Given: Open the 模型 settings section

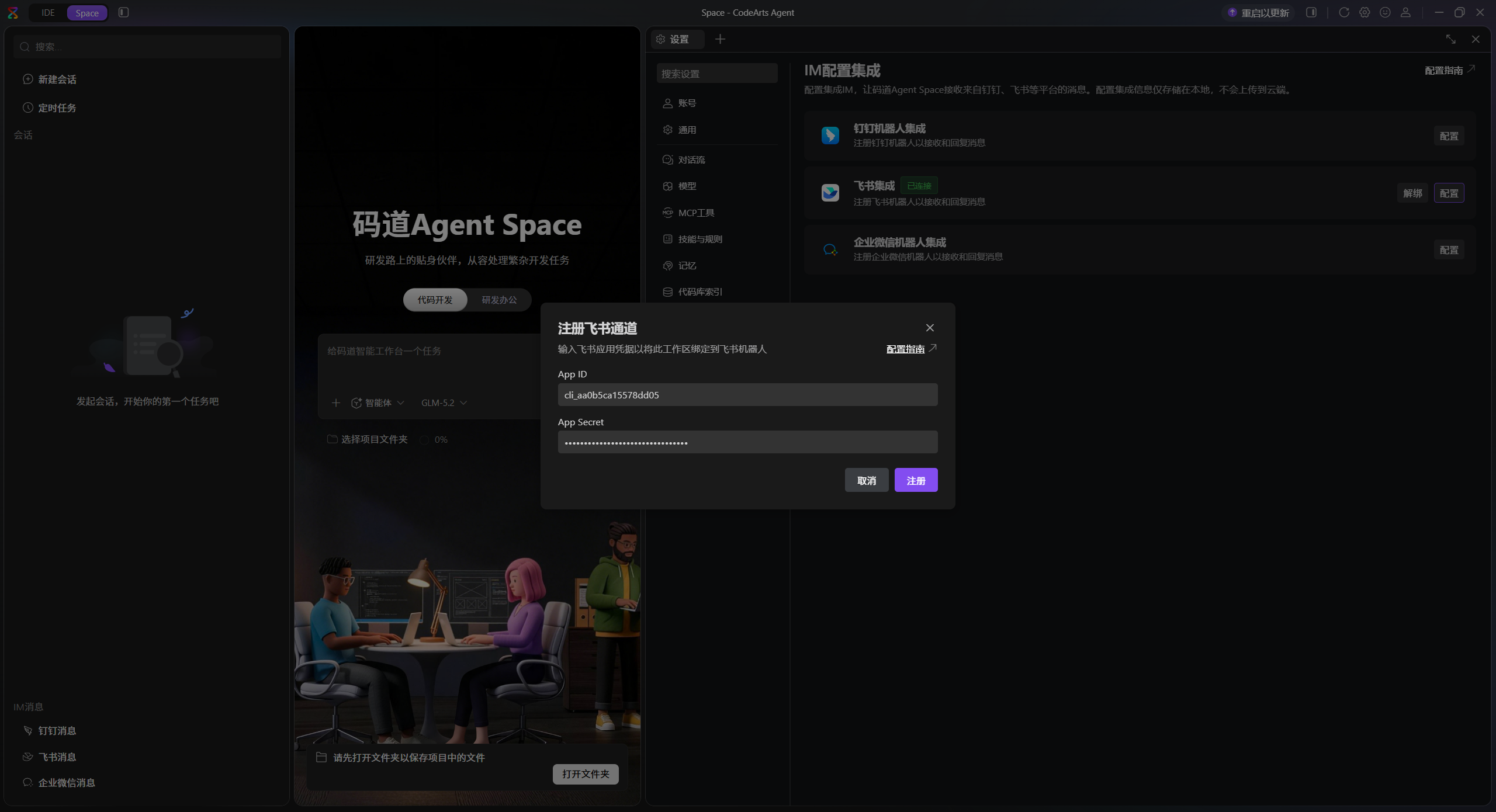Looking at the screenshot, I should click(x=718, y=186).
